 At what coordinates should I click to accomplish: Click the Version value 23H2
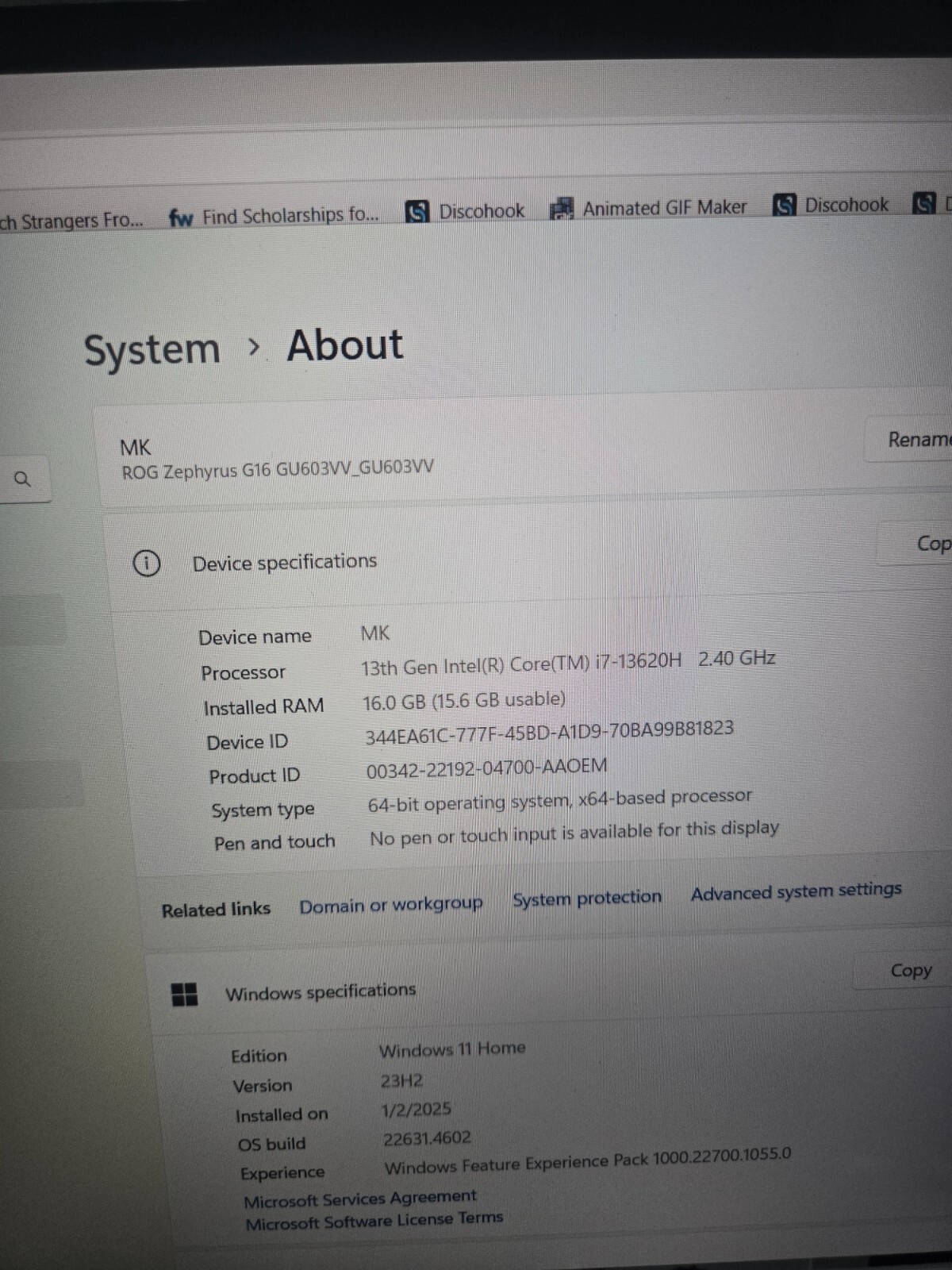[401, 1081]
